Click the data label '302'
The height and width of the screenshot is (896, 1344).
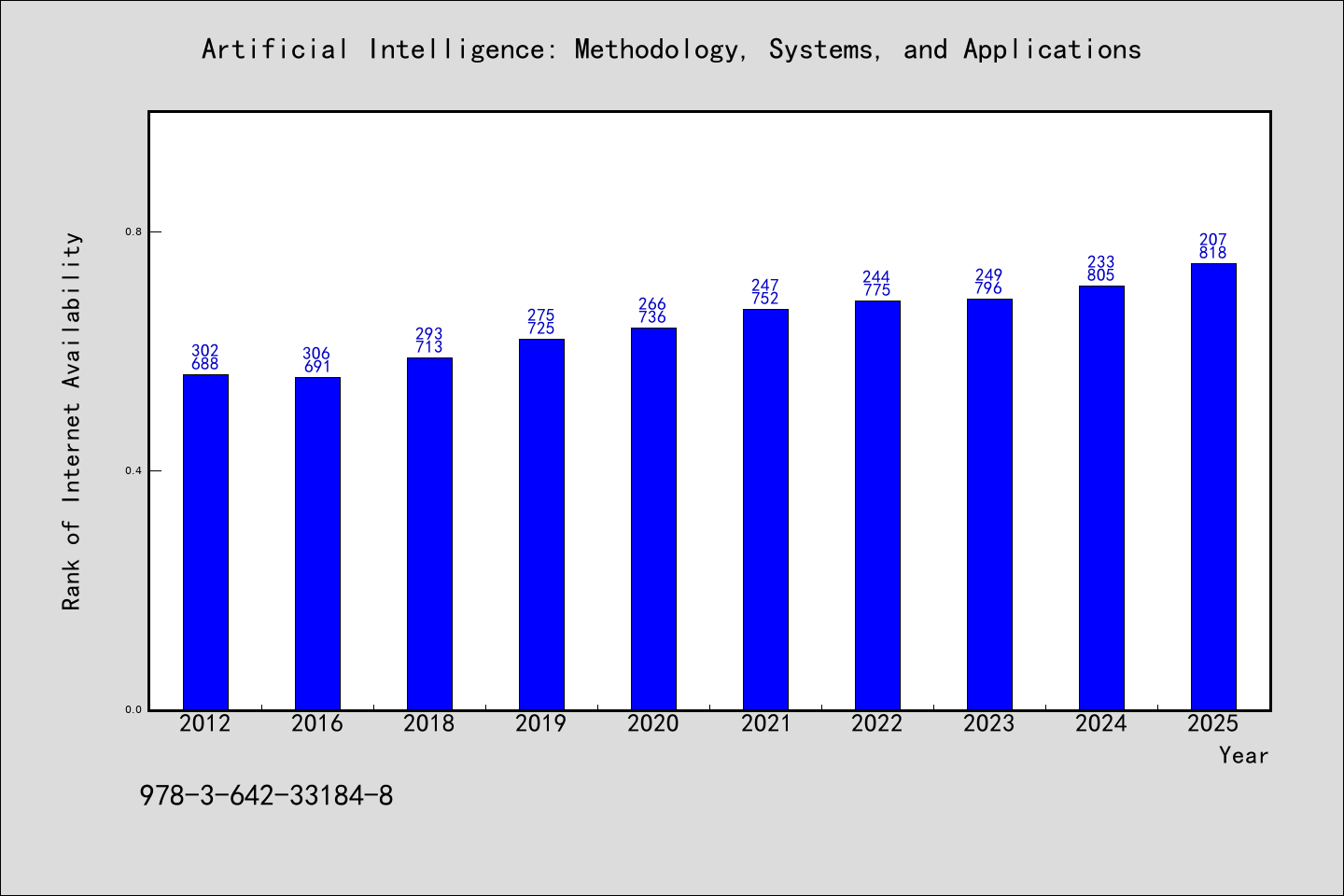click(205, 351)
